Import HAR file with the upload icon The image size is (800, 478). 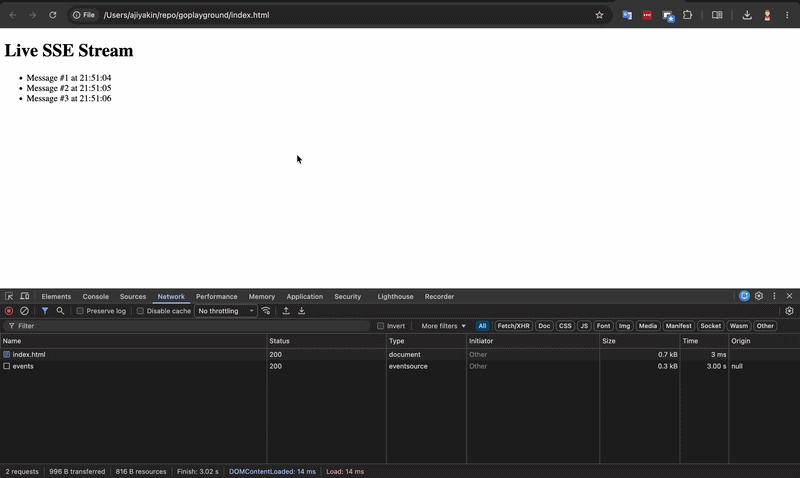[286, 311]
